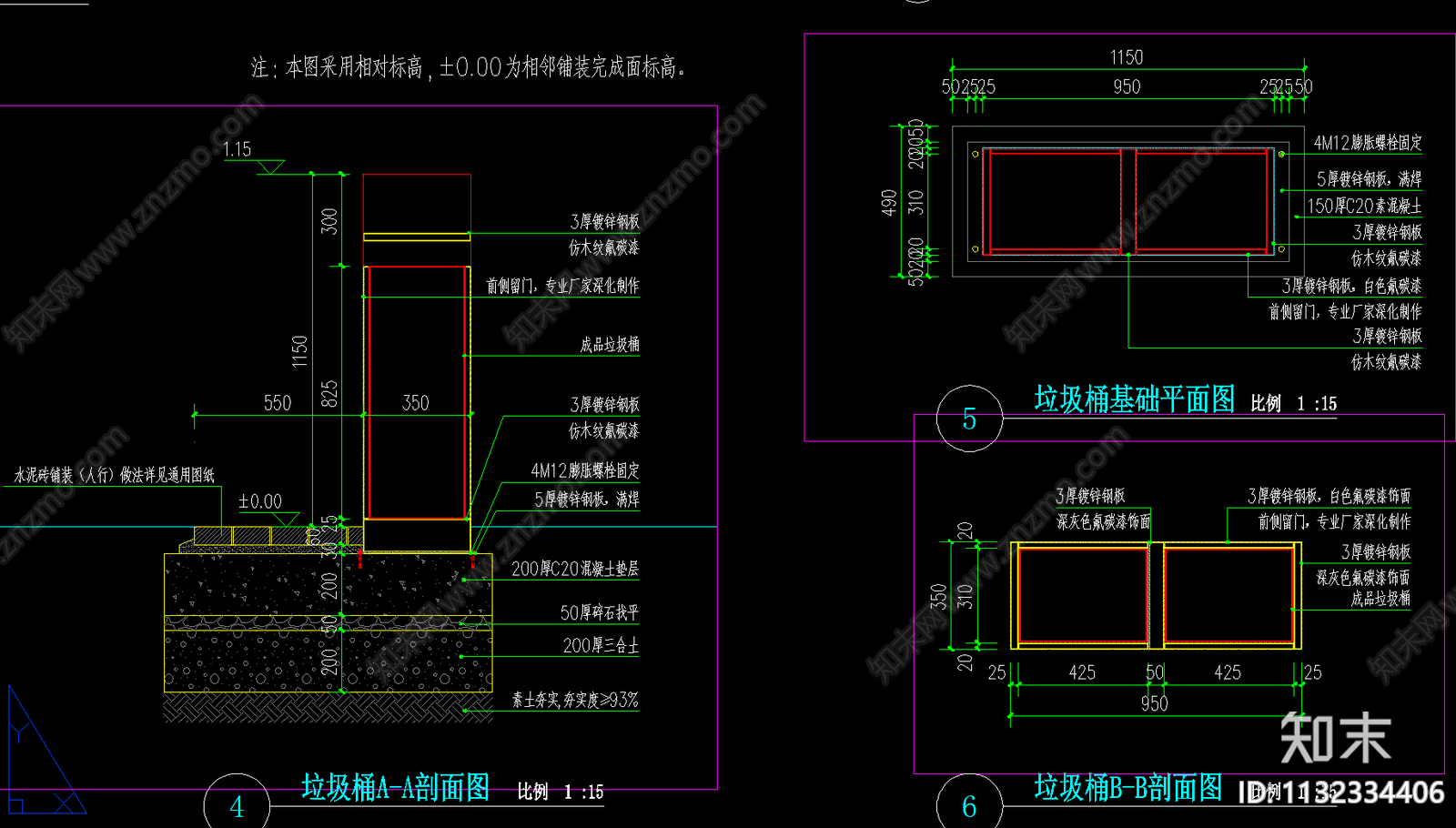The image size is (1456, 828).
Task: Select the title 垃圾桶A-A剖面图
Action: tap(396, 787)
